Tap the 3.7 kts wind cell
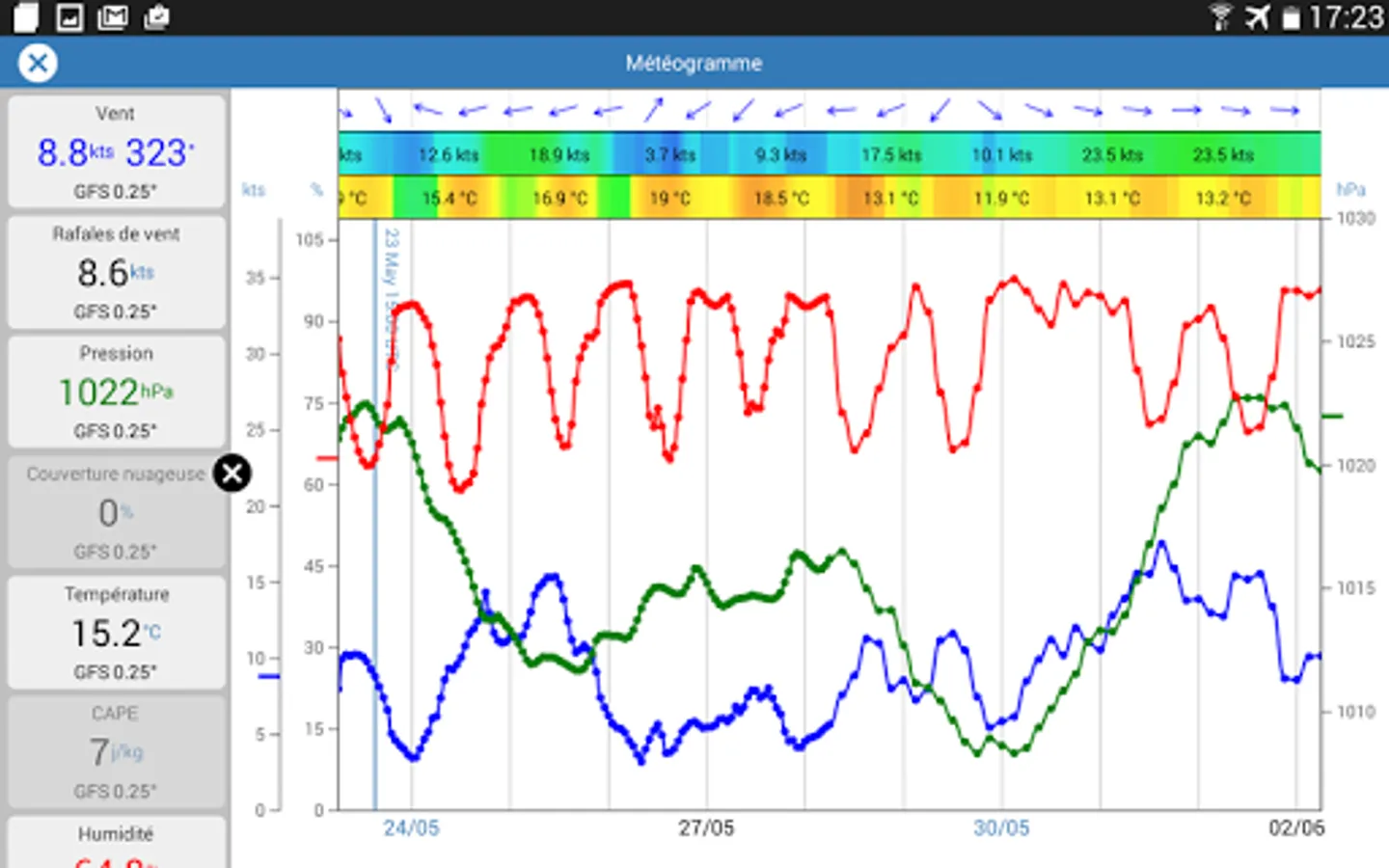This screenshot has width=1389, height=868. pos(670,154)
